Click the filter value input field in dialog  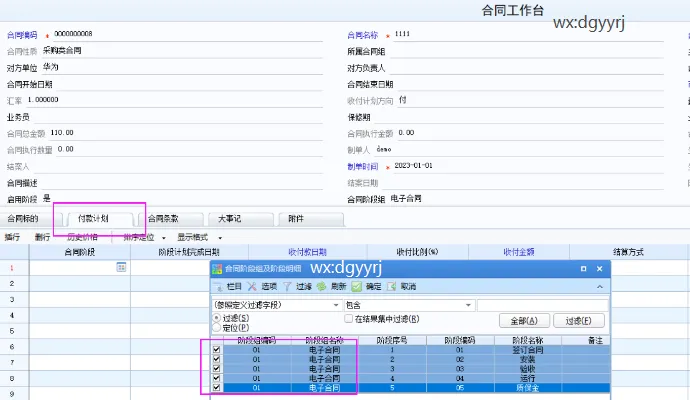pyautogui.click(x=543, y=305)
